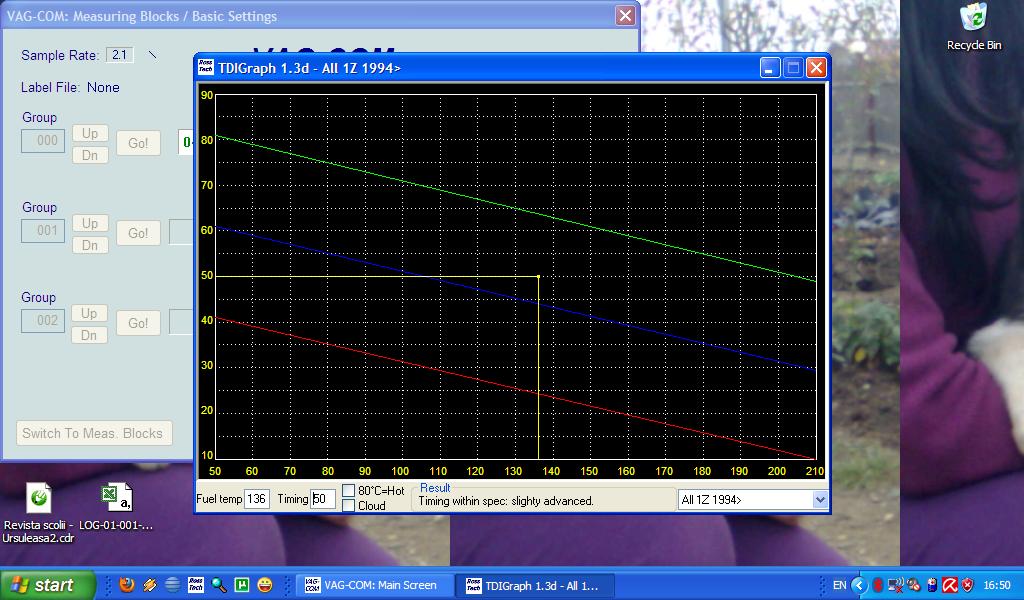Open the Winamp quick launch icon
The width and height of the screenshot is (1024, 600).
(150, 585)
